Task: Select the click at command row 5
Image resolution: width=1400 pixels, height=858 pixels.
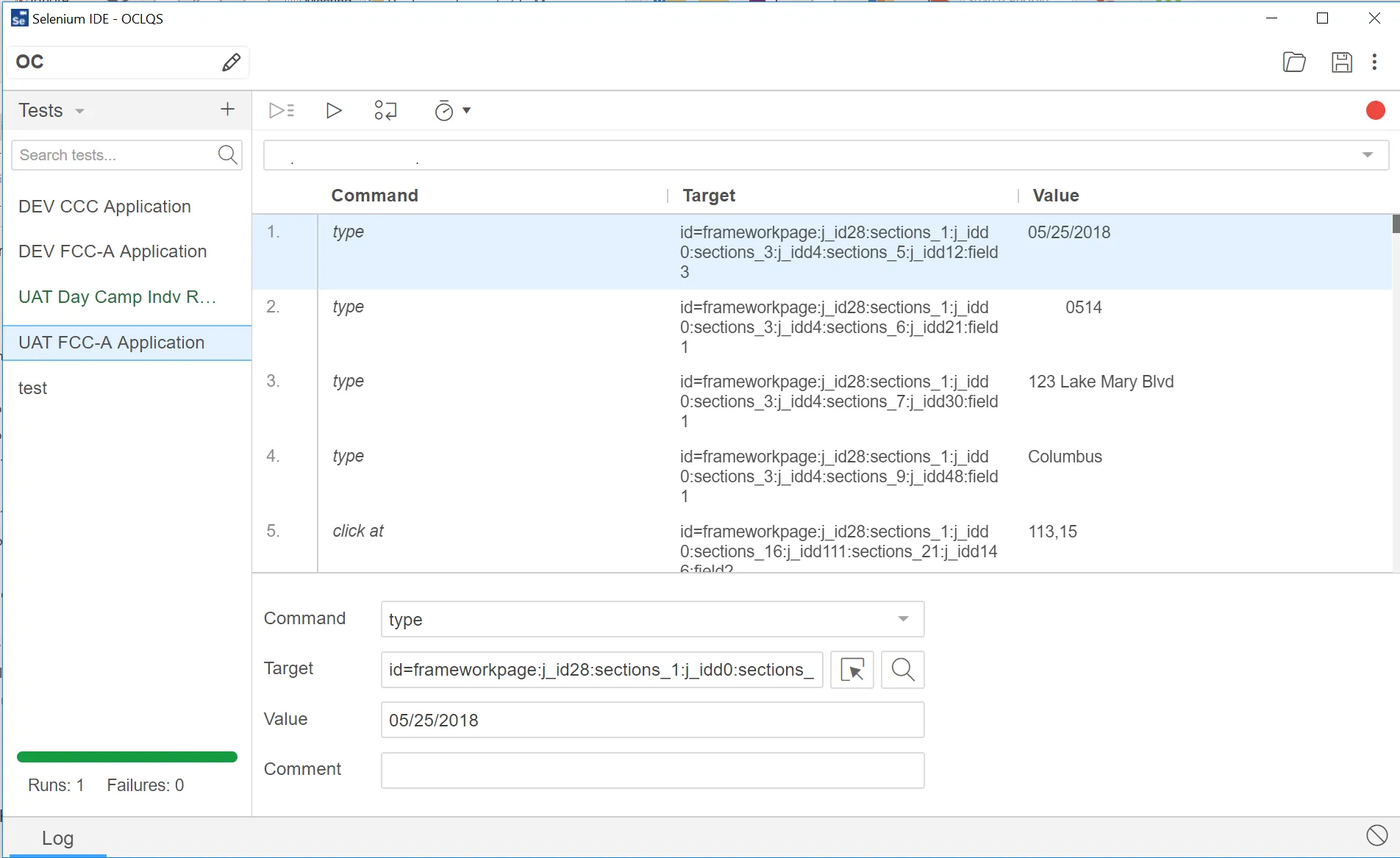Action: [x=822, y=543]
